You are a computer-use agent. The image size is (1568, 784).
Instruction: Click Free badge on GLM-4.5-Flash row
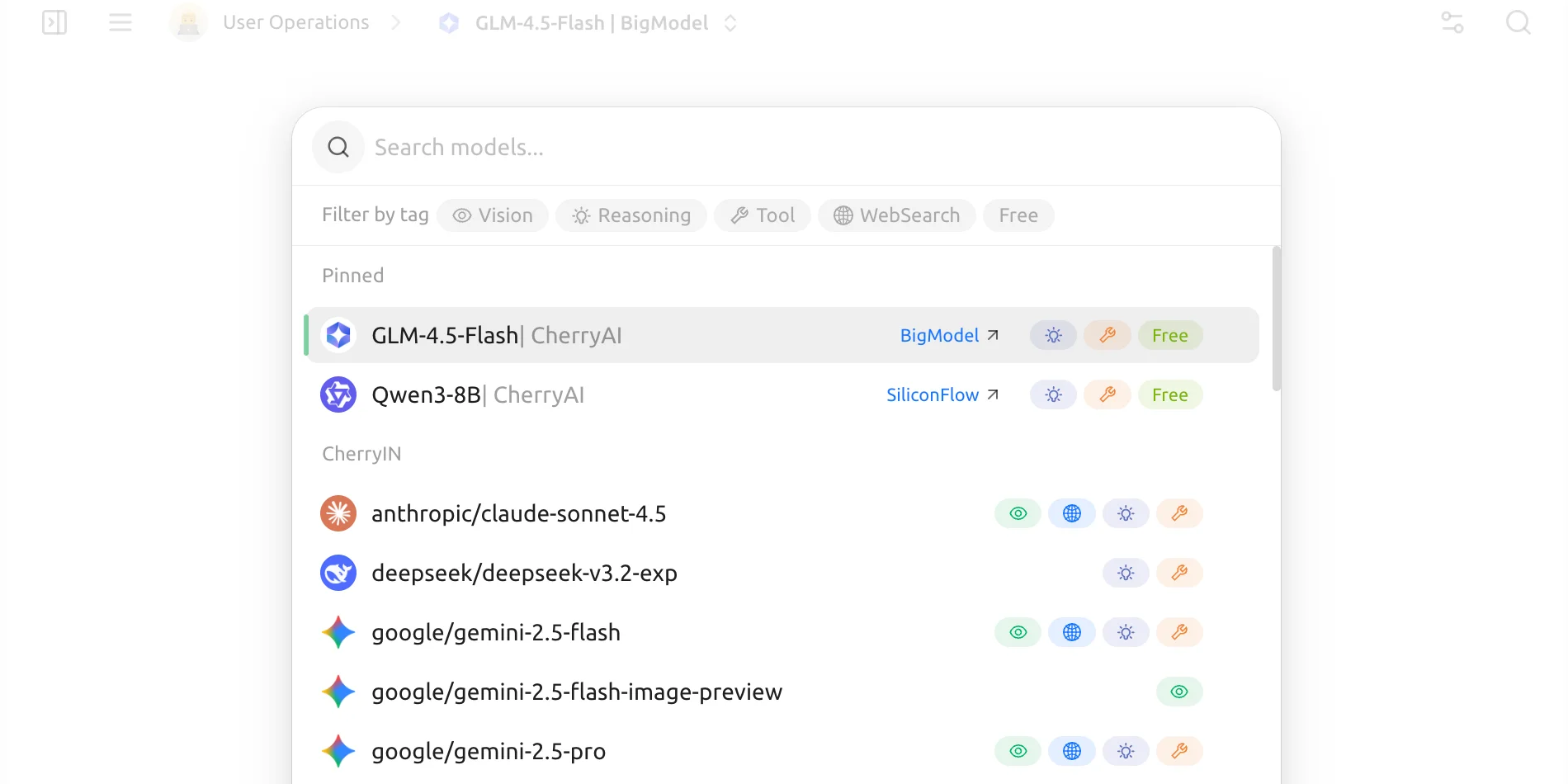1170,335
